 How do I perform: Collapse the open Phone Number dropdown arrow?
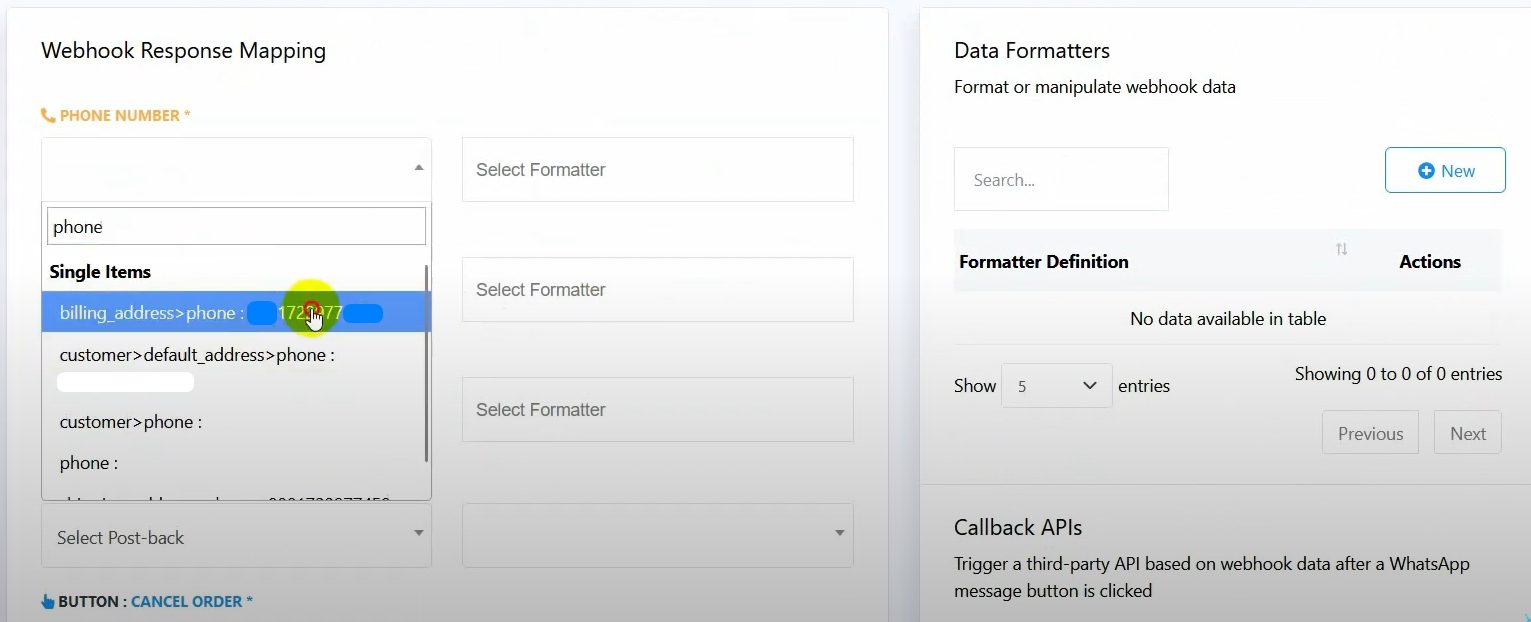(418, 168)
